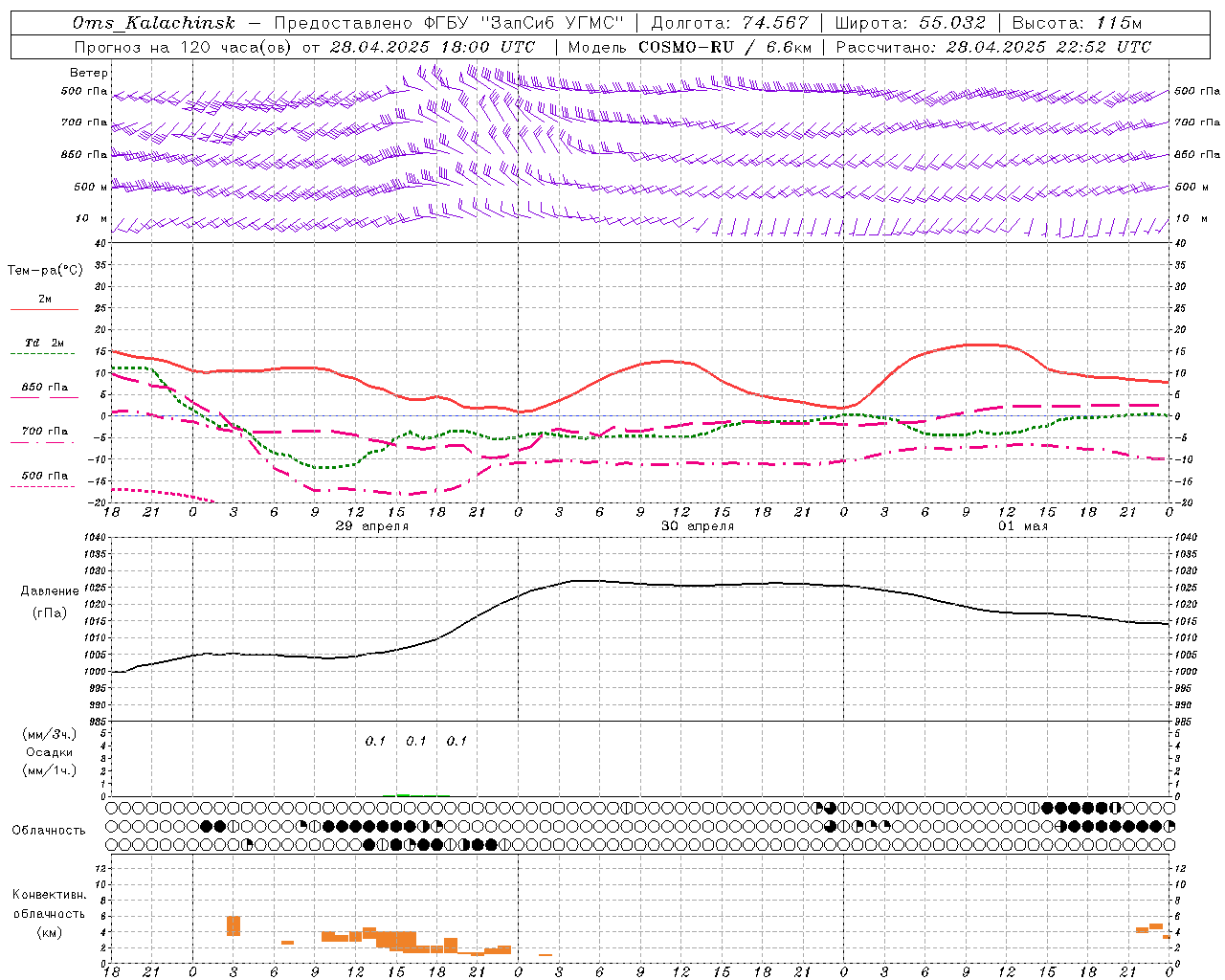Viewport: 1225px width, 980px height.
Task: Select the Долгота: 74.567 header value
Action: tap(729, 23)
